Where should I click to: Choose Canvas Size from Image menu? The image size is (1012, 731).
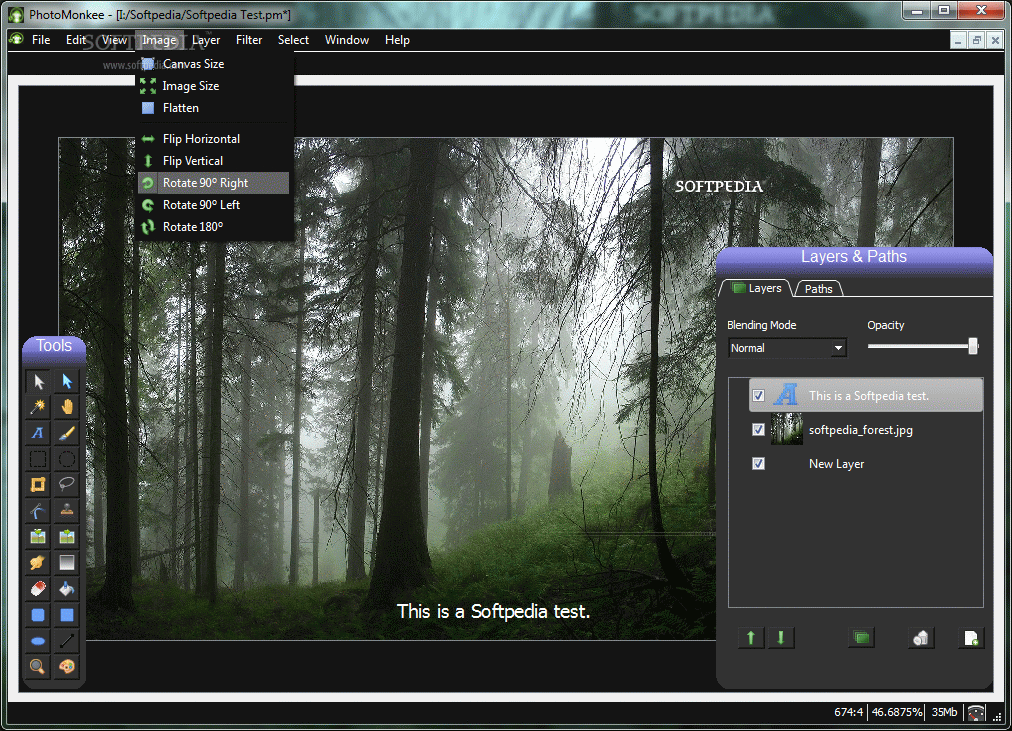click(x=214, y=64)
